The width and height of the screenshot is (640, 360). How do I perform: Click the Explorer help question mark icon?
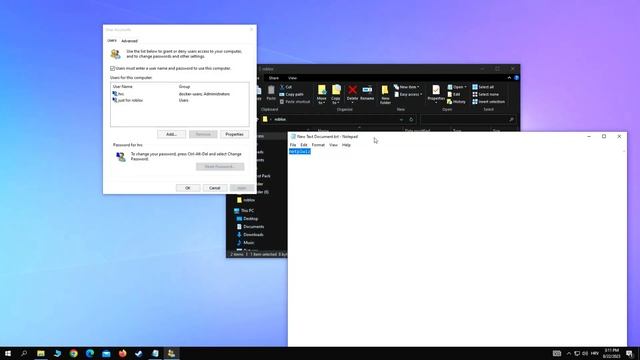[x=516, y=78]
